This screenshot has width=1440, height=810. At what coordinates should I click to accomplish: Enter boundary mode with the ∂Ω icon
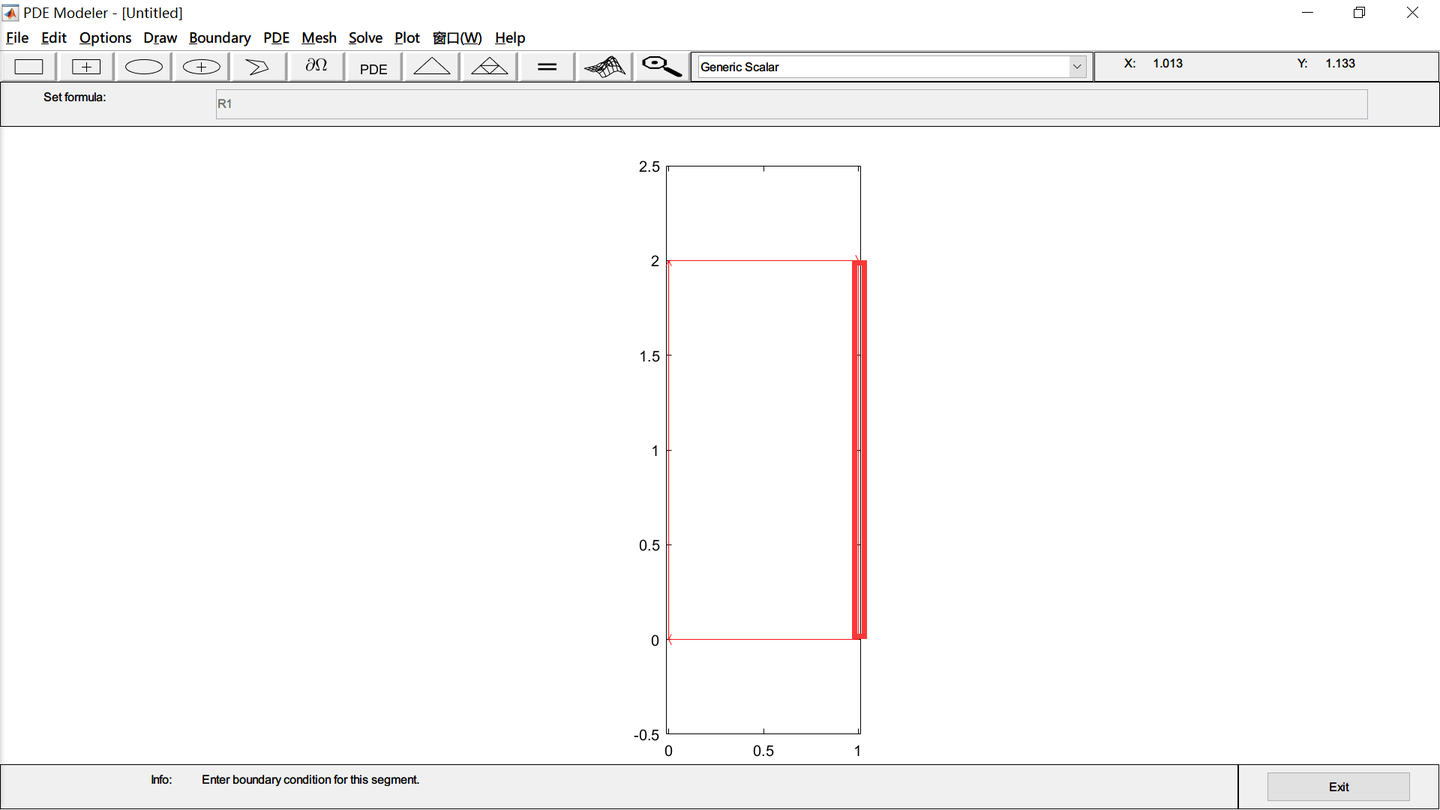click(315, 66)
